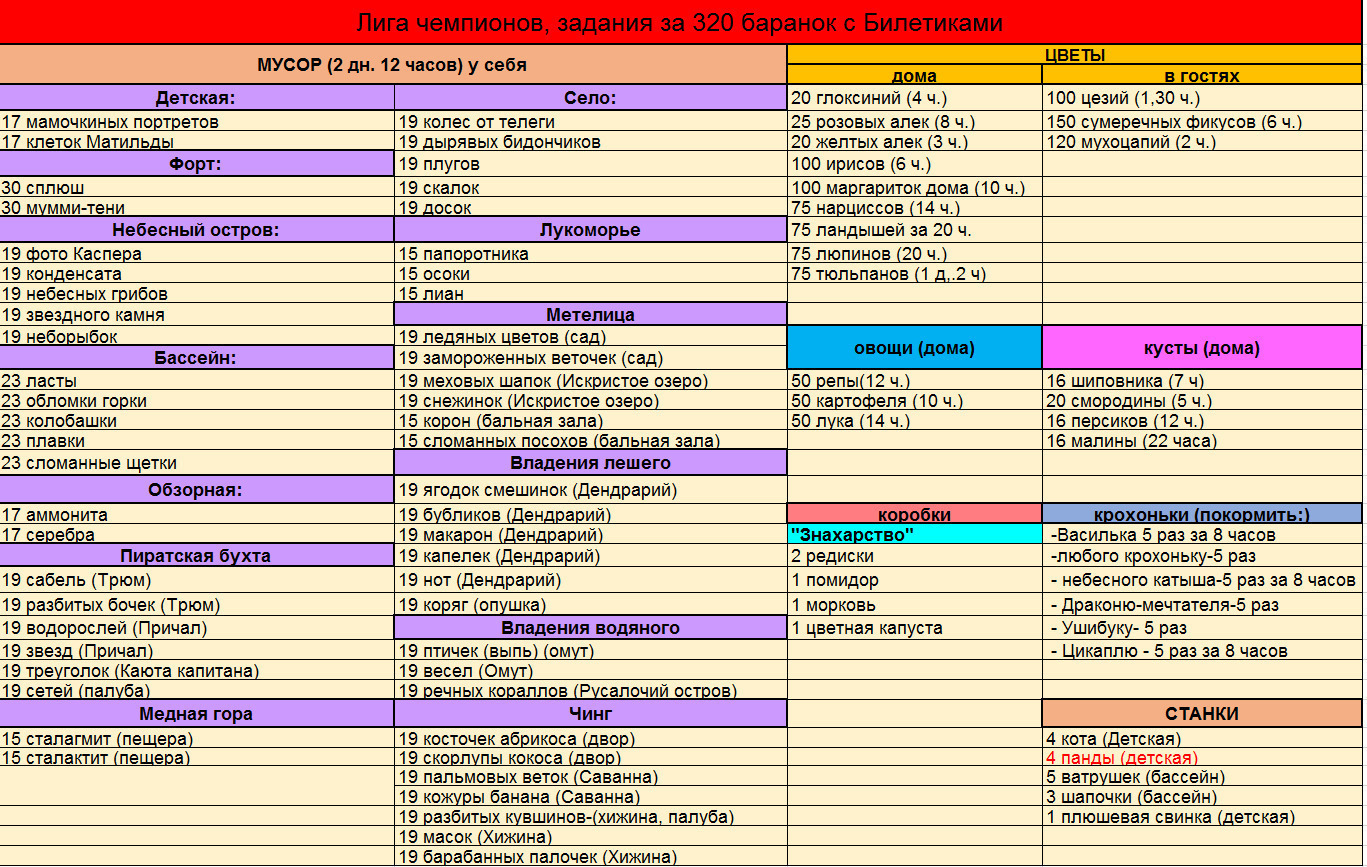This screenshot has width=1367, height=867.
Task: Click cell "19 сабель (Трюм)"
Action: click(196, 580)
